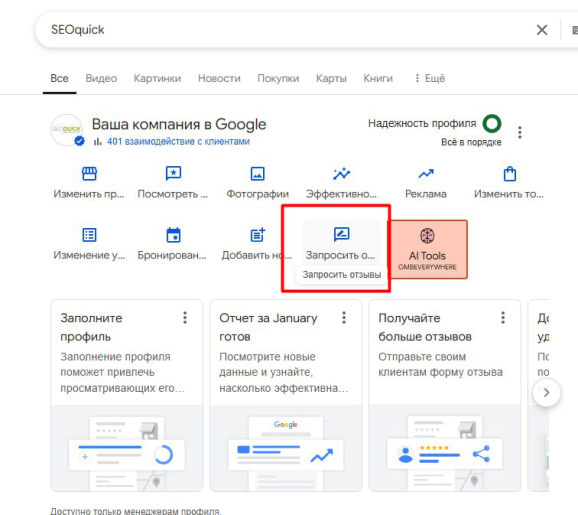Image resolution: width=578 pixels, height=515 pixels.
Task: Click Ваша компания в Google heading
Action: pyautogui.click(x=179, y=125)
